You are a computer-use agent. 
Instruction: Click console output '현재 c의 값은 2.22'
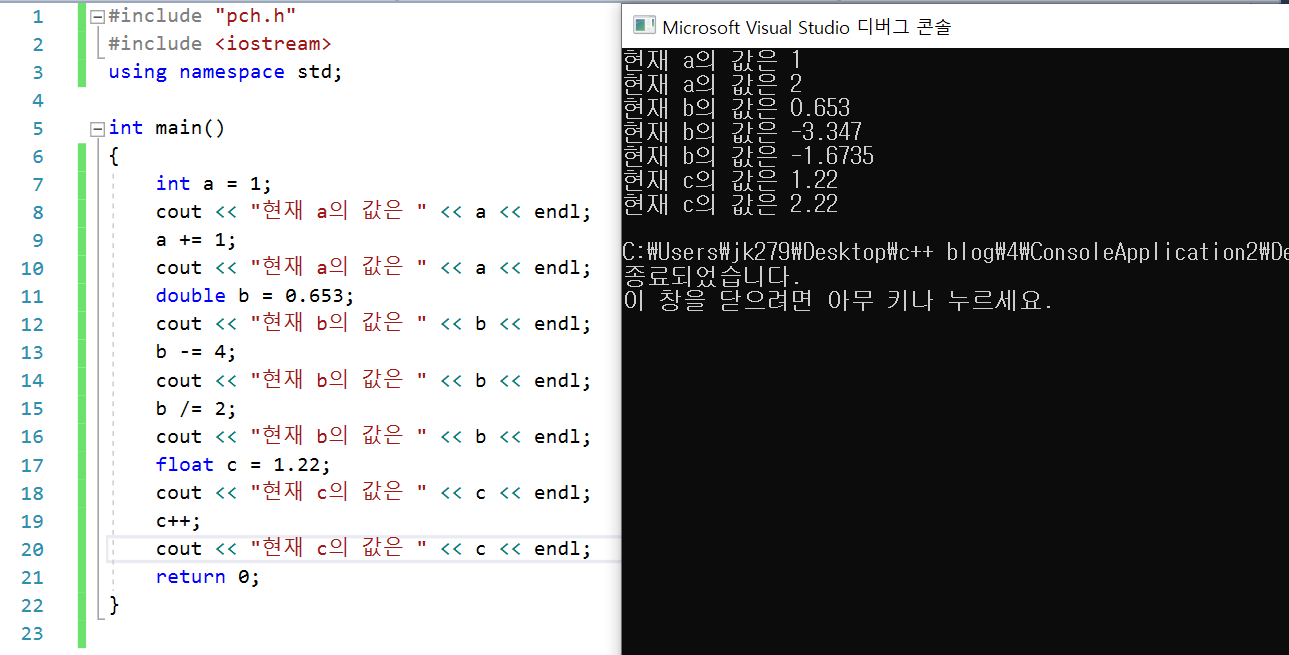point(731,204)
